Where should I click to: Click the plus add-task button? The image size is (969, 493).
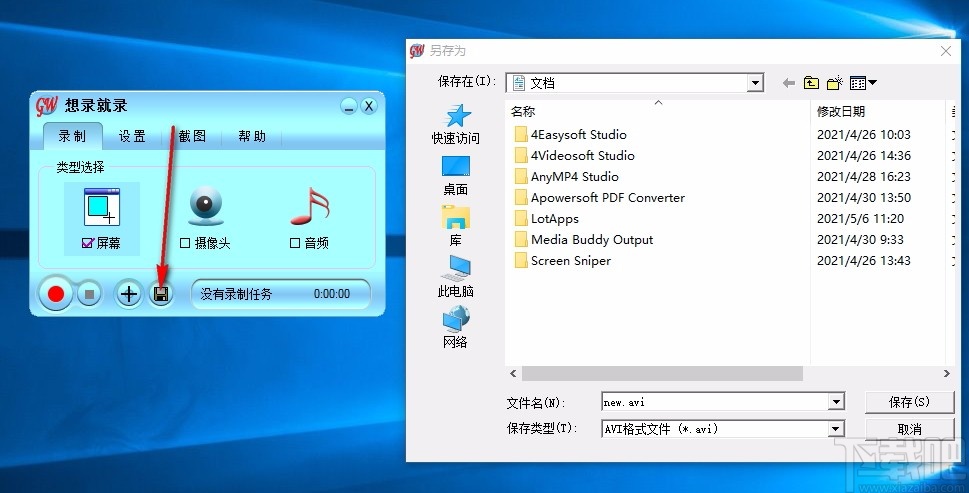pos(129,294)
